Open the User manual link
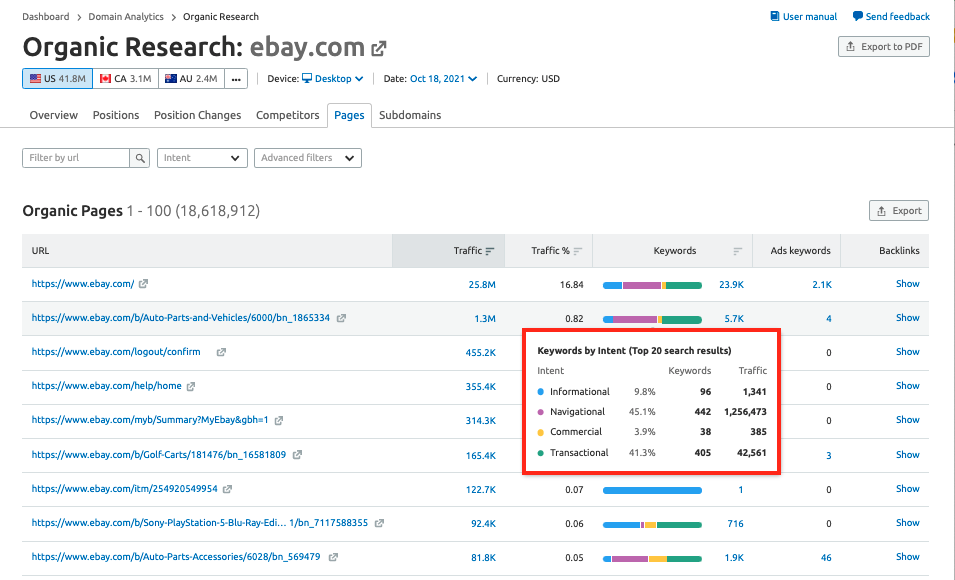 pos(804,16)
